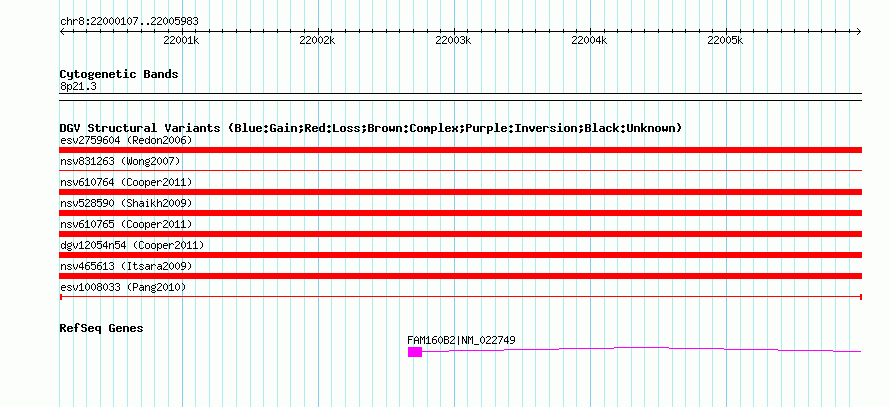This screenshot has height=407, width=890.
Task: Select the Cytogenetic Bands track title
Action: (x=119, y=74)
